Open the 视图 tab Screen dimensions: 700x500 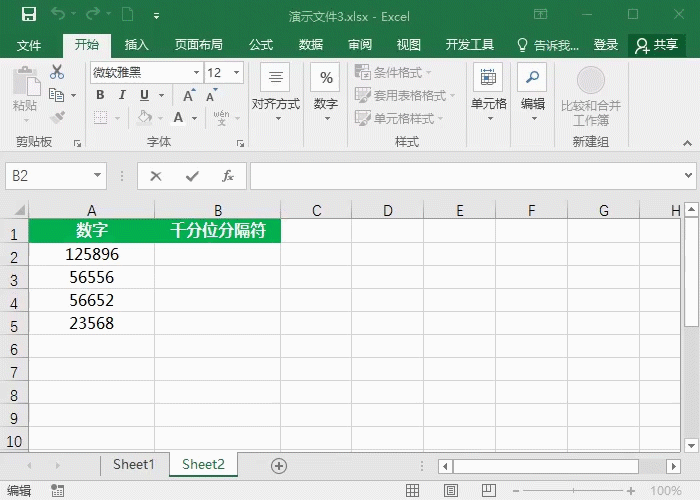click(408, 45)
